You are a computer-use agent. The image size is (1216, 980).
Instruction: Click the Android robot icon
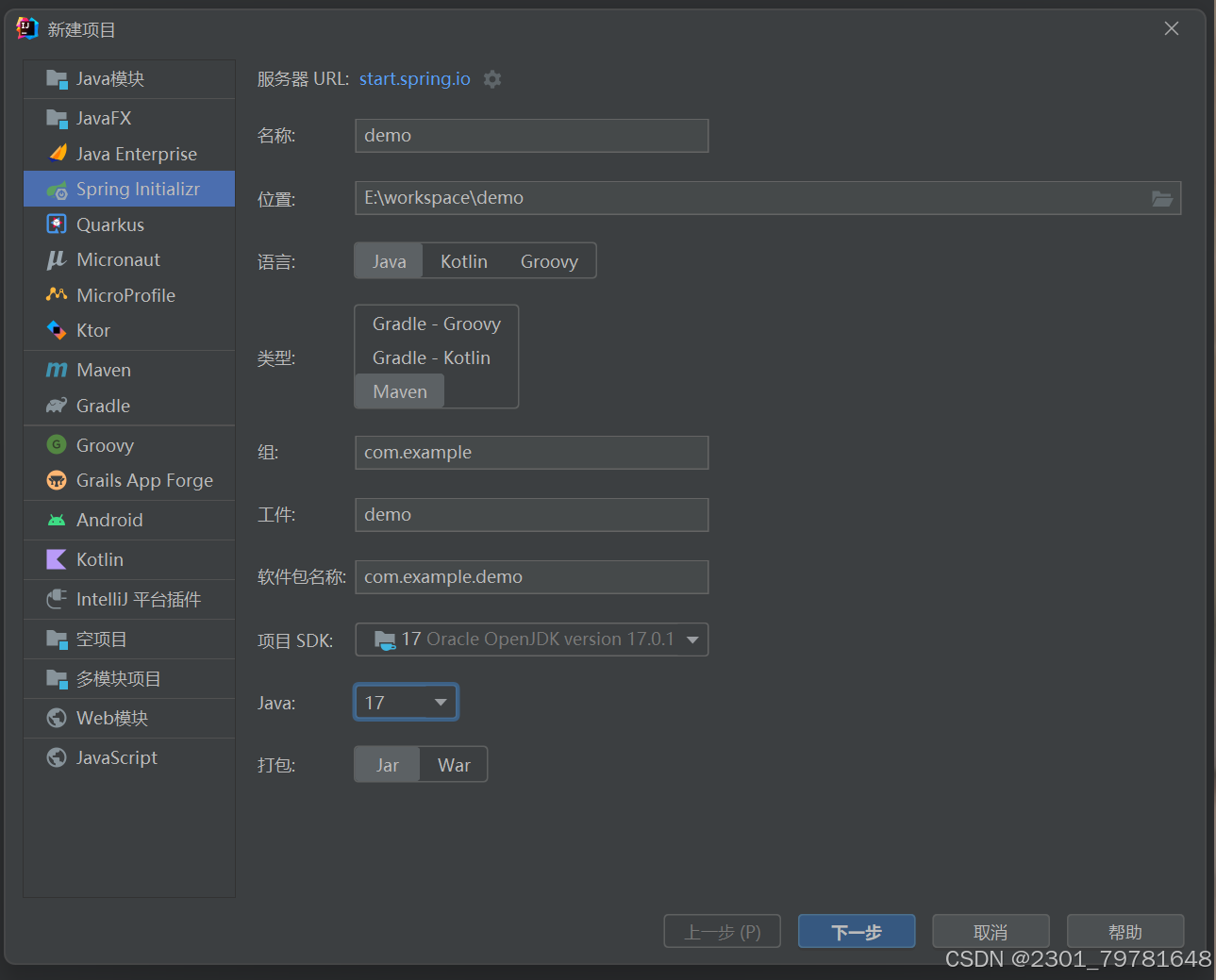[57, 520]
